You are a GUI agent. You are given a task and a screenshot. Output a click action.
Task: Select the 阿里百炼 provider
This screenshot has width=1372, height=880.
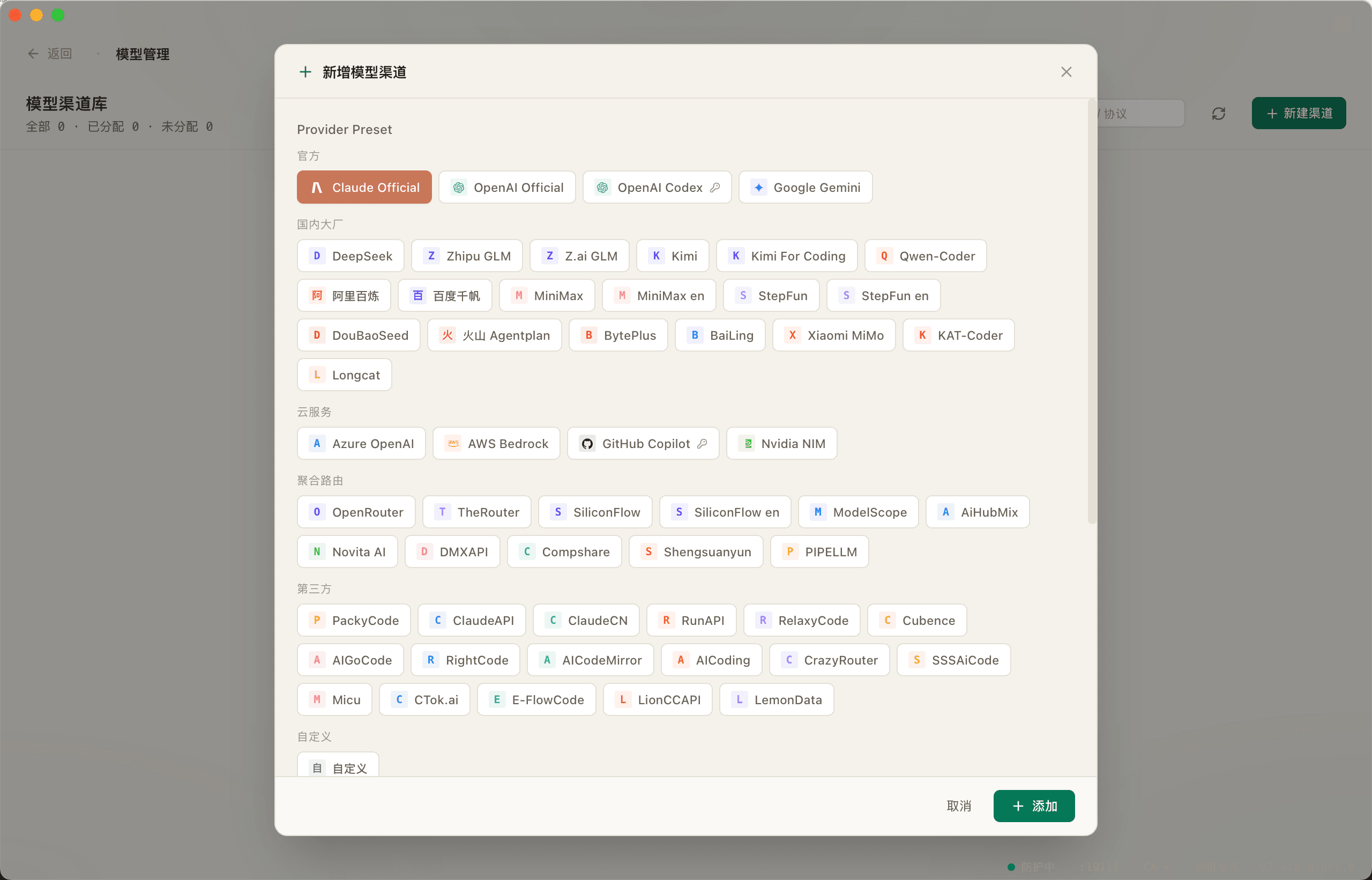point(344,295)
